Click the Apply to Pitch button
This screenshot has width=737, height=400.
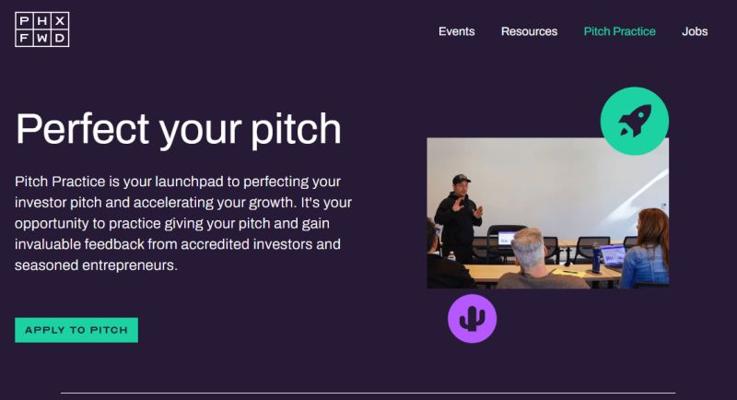tap(76, 330)
